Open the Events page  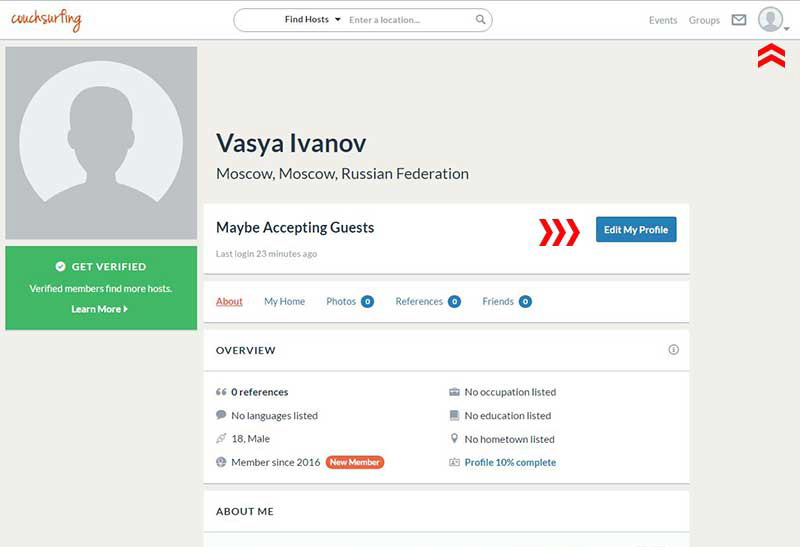coord(663,20)
